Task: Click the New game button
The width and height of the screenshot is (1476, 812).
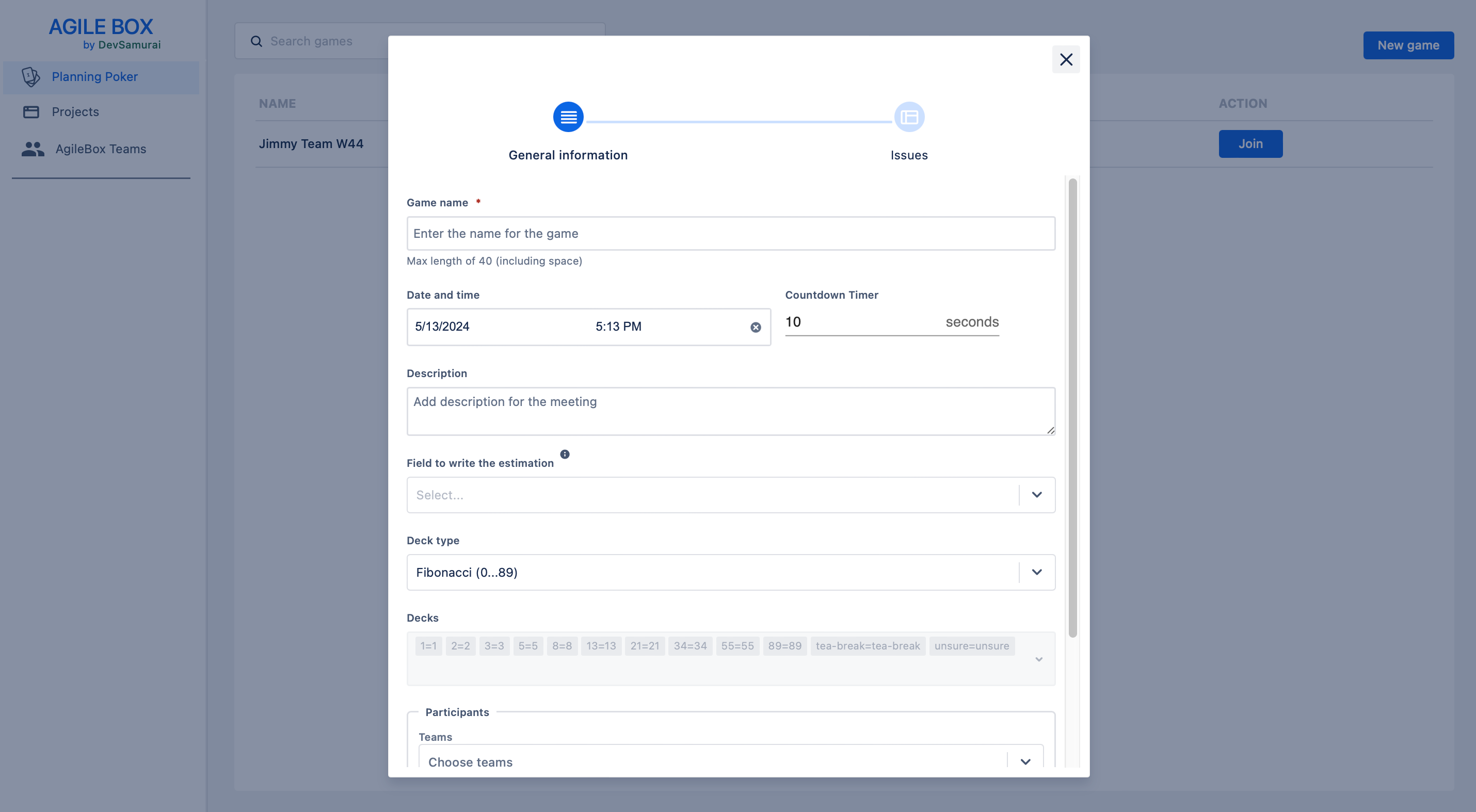Action: (1408, 45)
